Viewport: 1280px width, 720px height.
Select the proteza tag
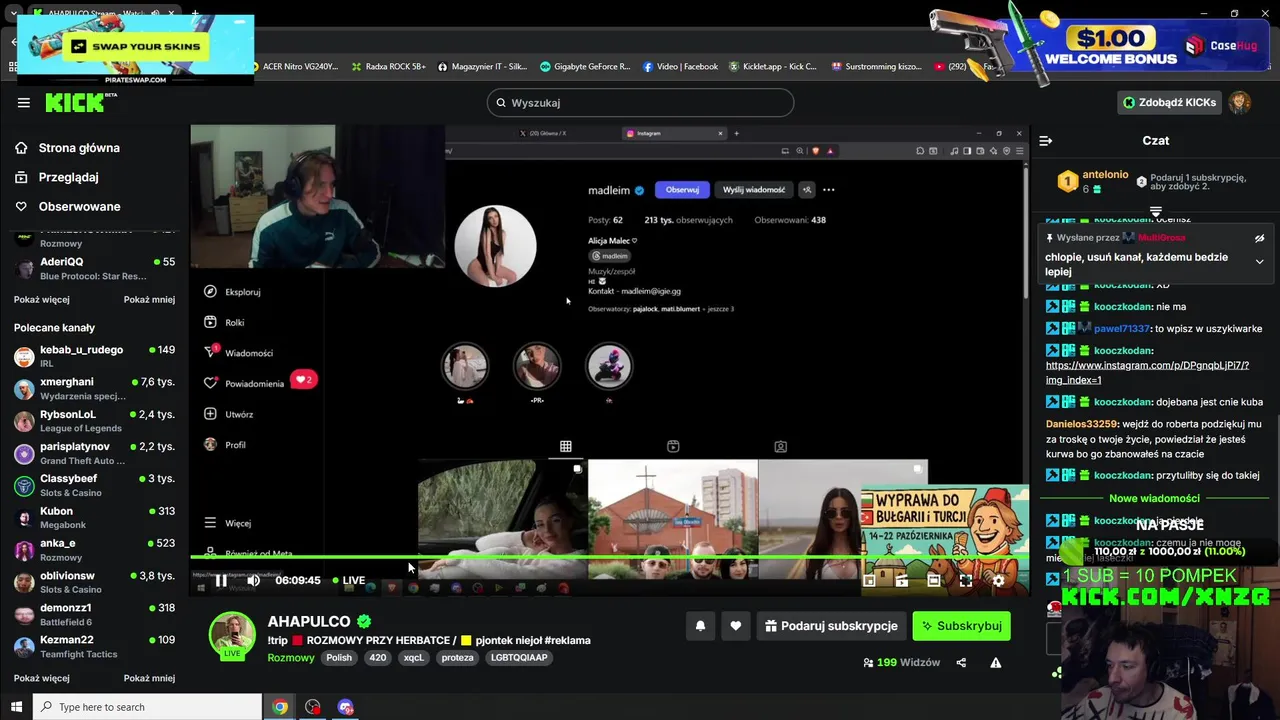457,658
